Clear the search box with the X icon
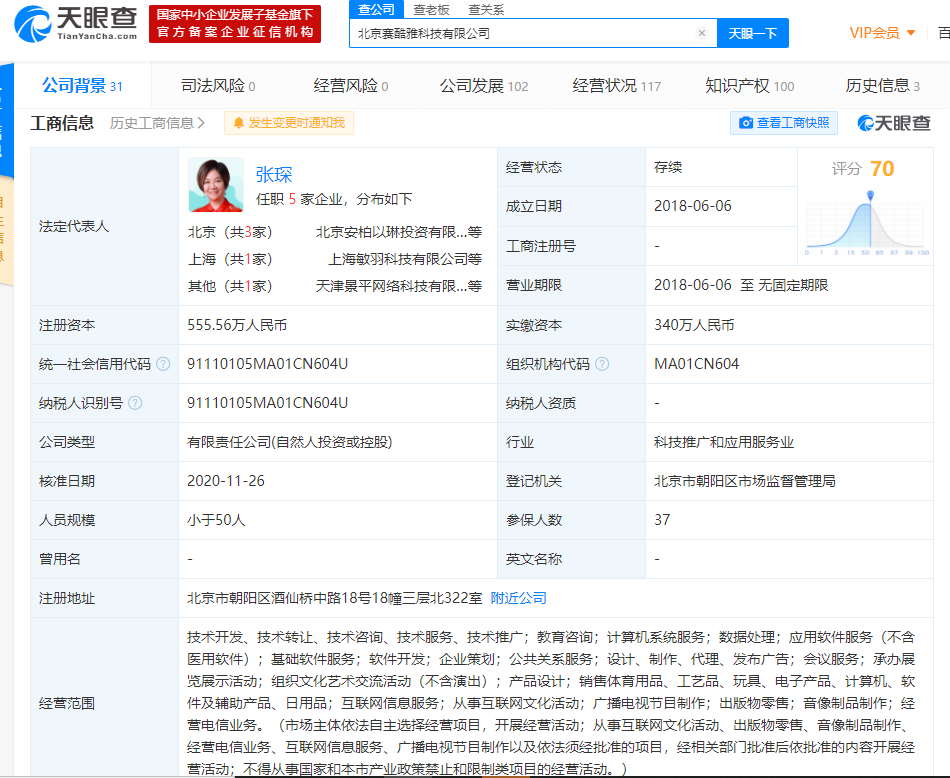The image size is (950, 778). click(702, 33)
